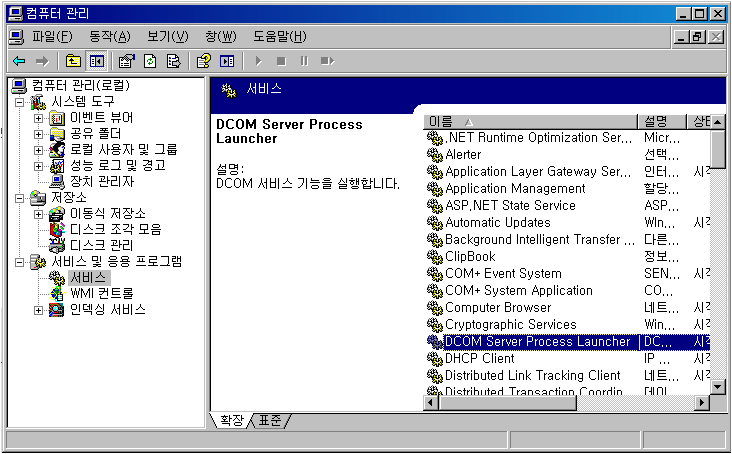Click the Stop Service toolbar button
Viewport: 732px width, 454px height.
281,61
